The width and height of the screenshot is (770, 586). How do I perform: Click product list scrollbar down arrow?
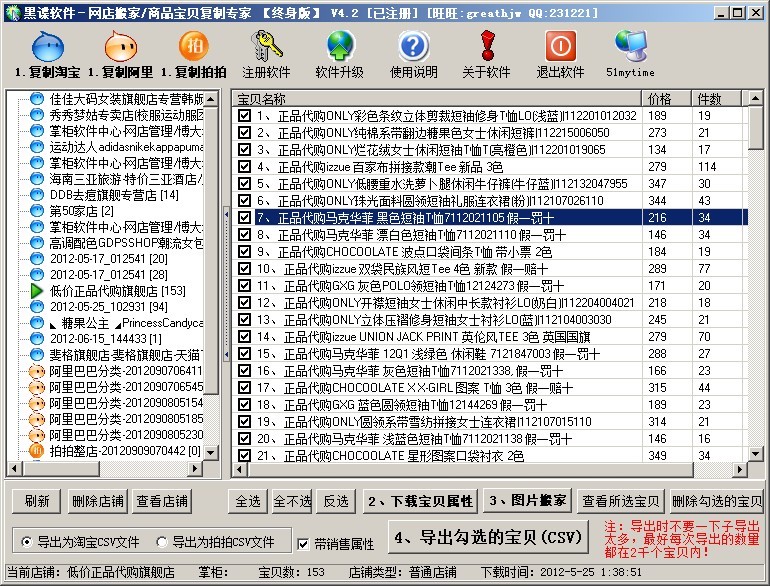756,453
